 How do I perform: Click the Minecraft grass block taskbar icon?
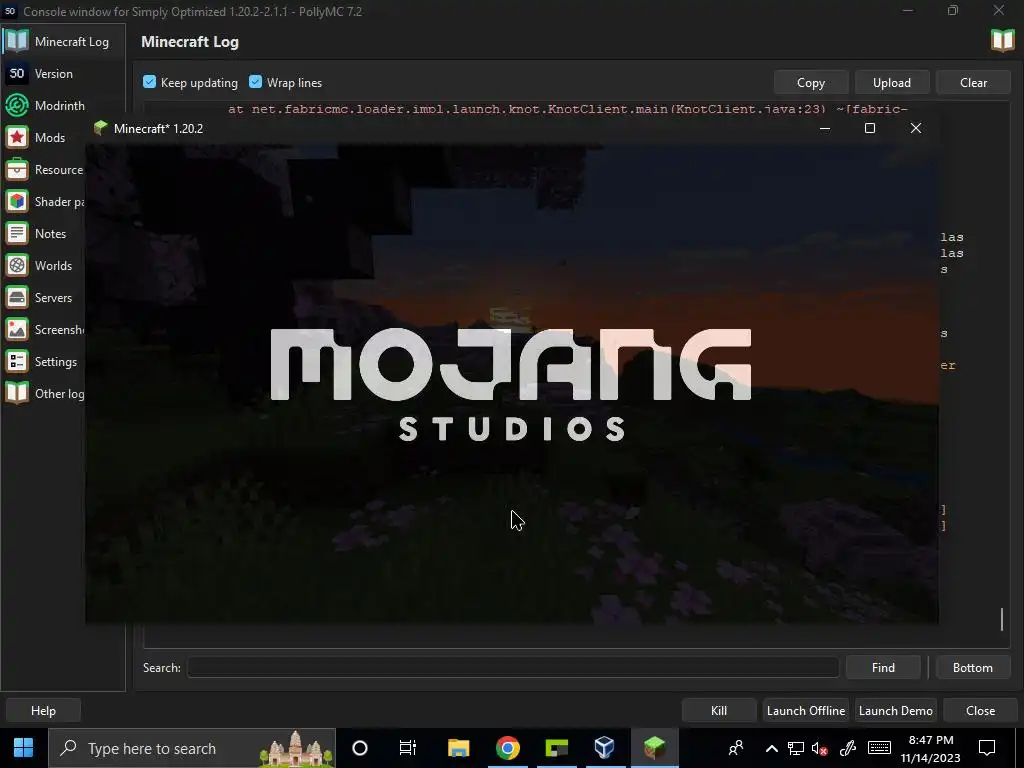pos(654,748)
